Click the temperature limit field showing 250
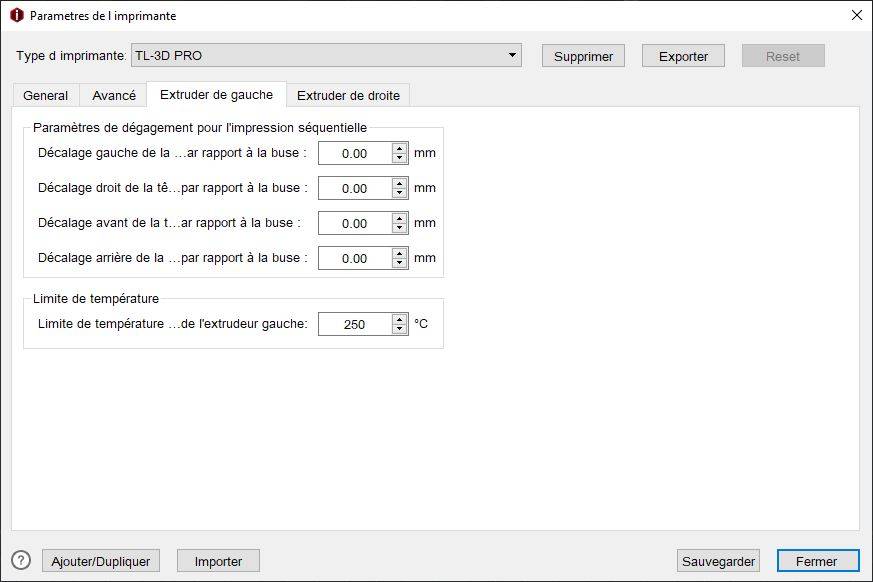Image resolution: width=873 pixels, height=582 pixels. click(355, 324)
